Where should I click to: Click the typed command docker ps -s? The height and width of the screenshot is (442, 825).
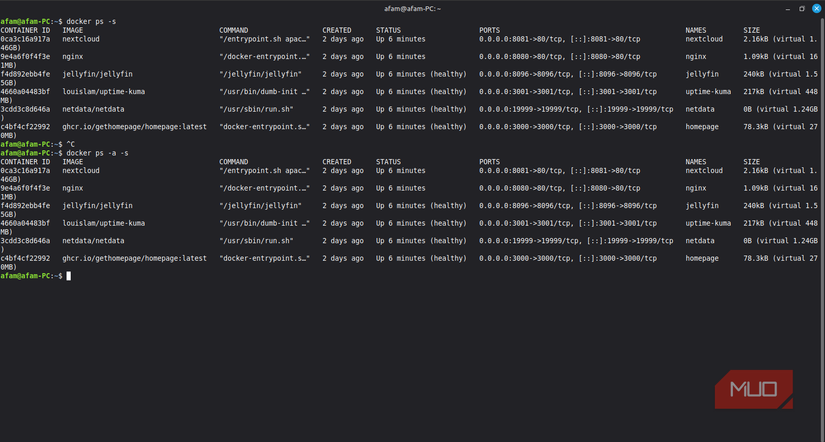(91, 22)
